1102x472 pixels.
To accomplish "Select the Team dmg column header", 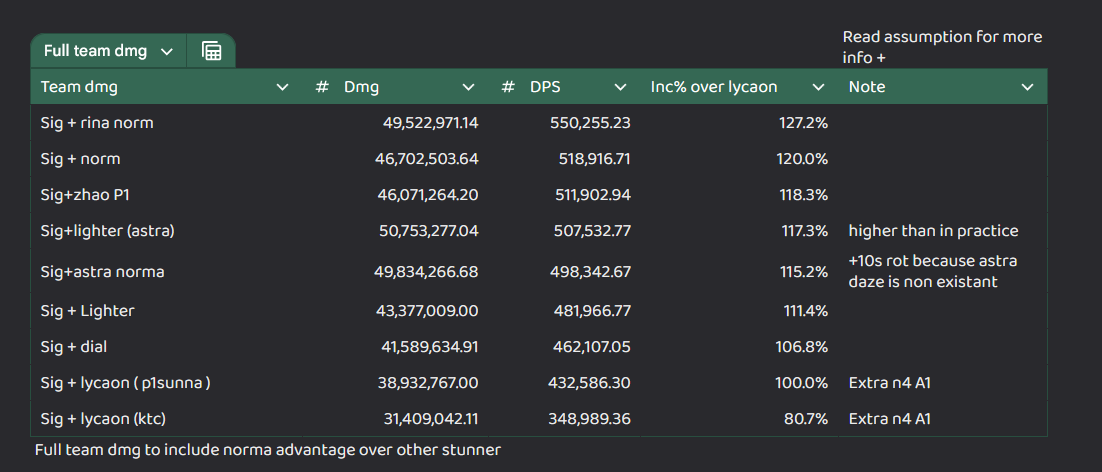I will (79, 87).
